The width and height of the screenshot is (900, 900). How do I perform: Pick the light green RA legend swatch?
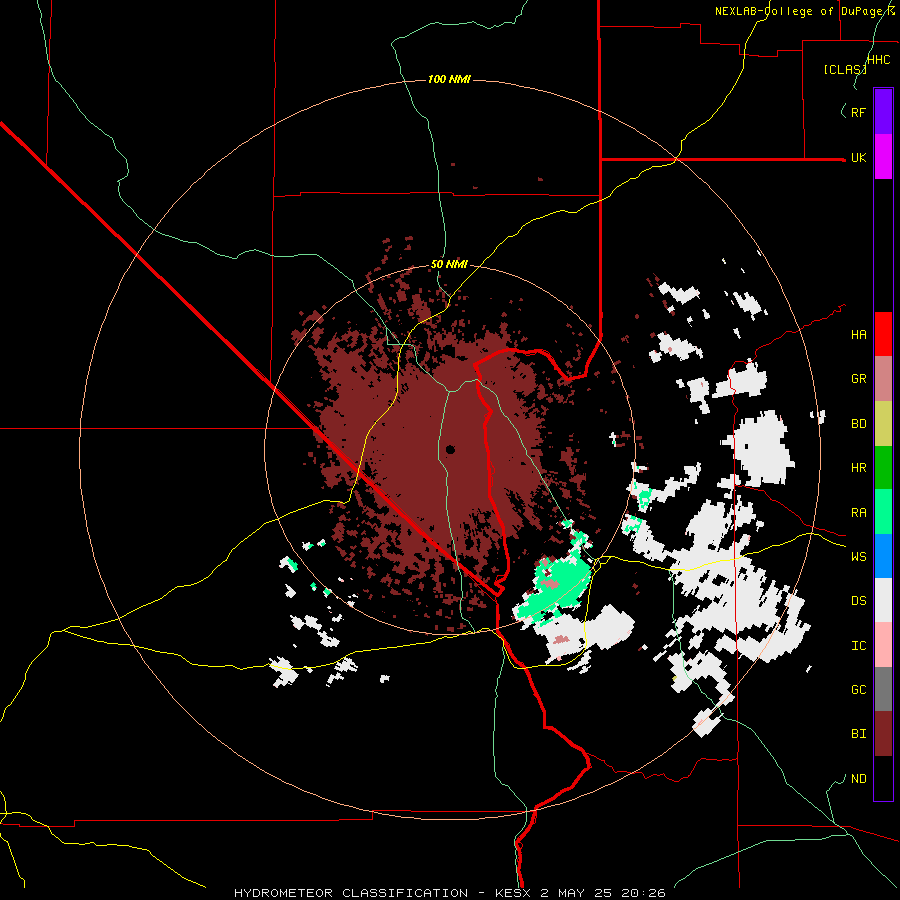coord(883,512)
